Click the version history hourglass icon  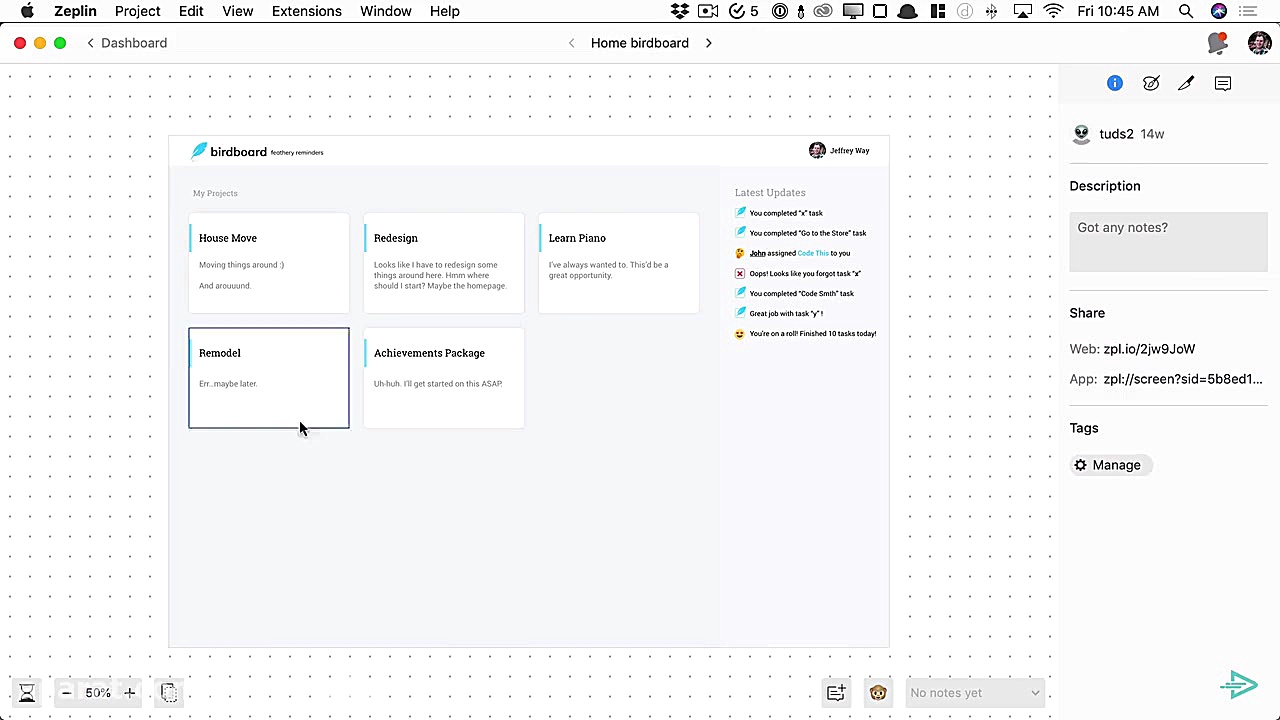point(26,692)
